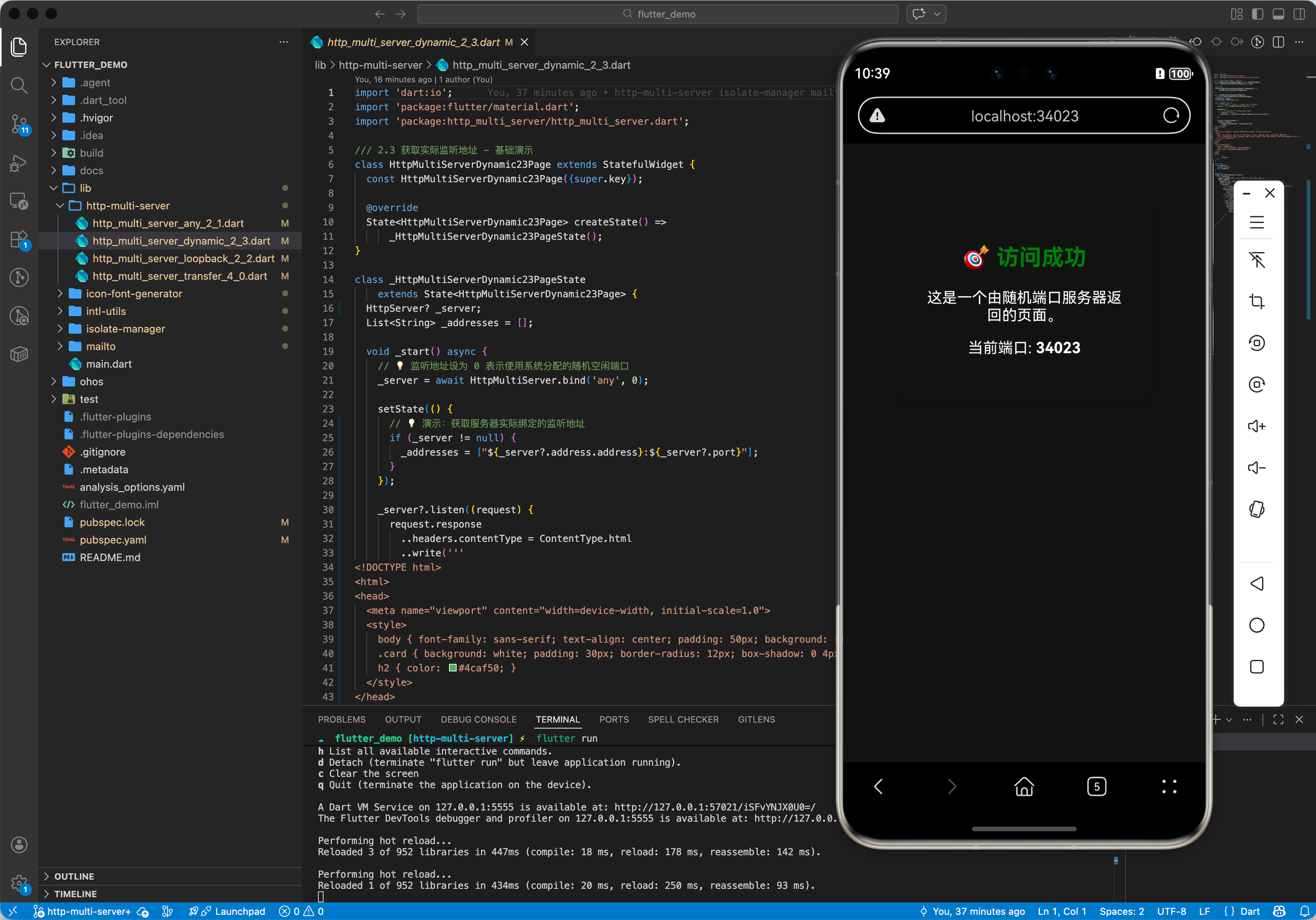Click the #4caf50 color swatch in code
1316x920 pixels.
pyautogui.click(x=452, y=668)
